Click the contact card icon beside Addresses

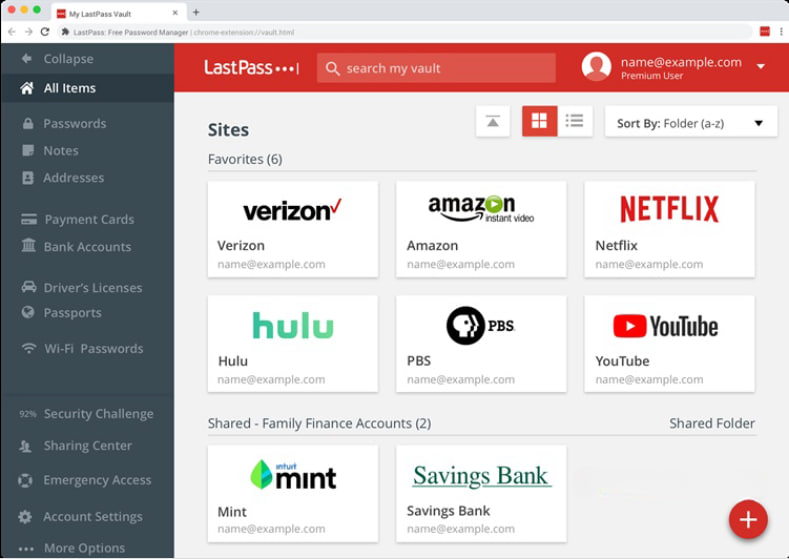pos(28,178)
